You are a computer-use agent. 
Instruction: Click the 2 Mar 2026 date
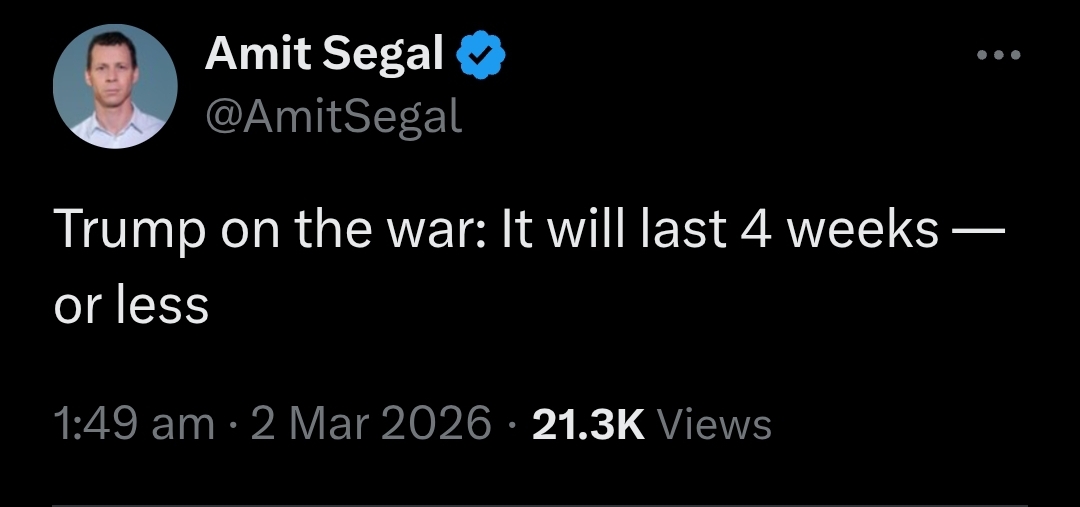tap(372, 423)
